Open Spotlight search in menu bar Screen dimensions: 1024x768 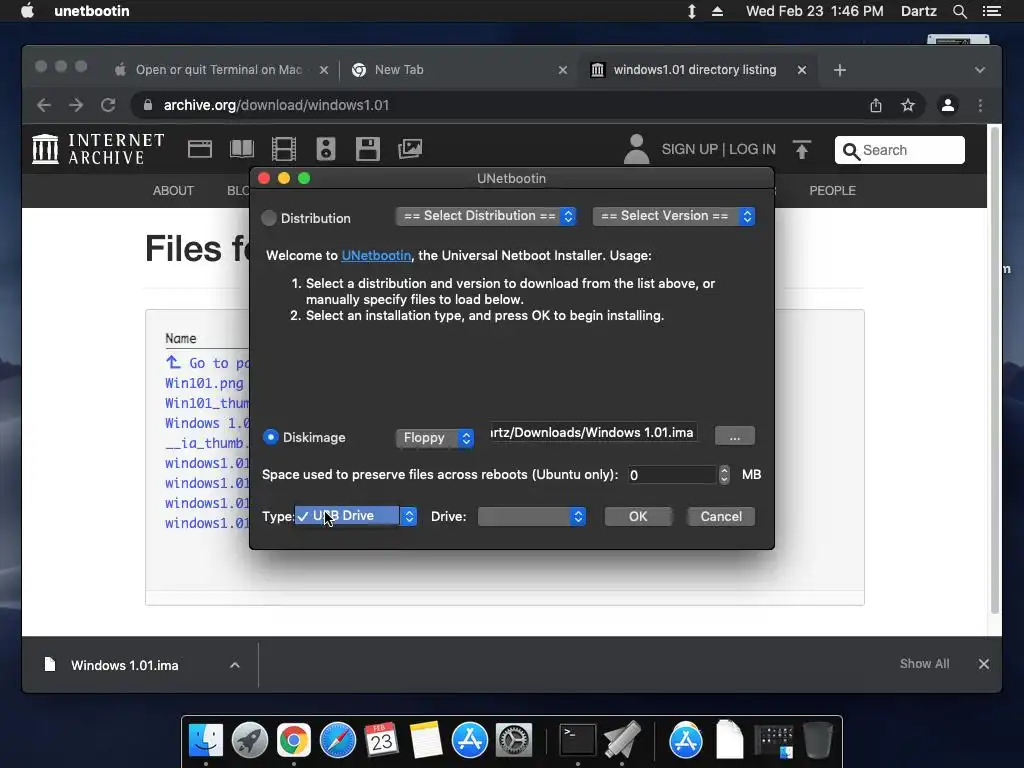959,11
